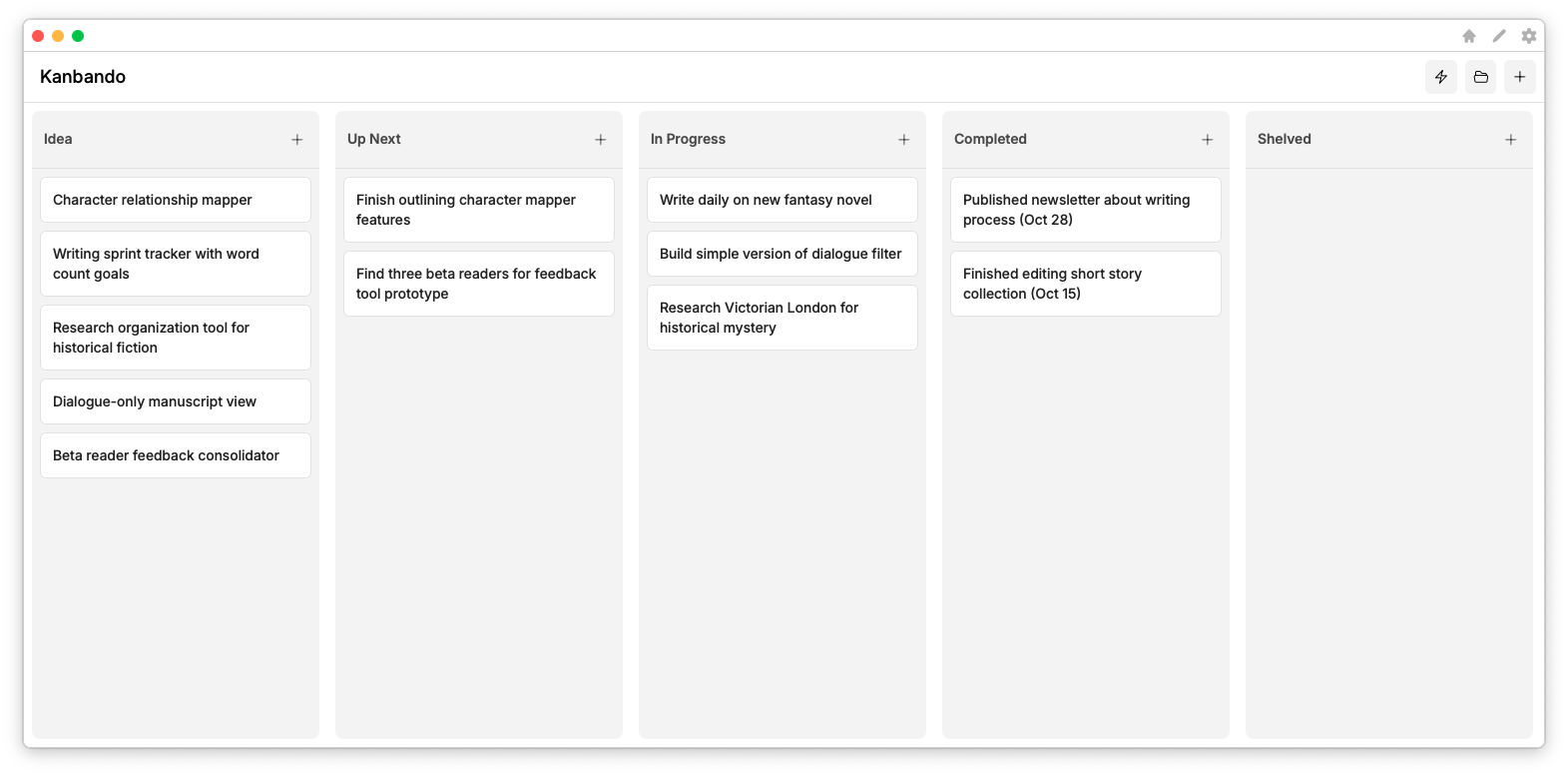Open the Dialogue-only manuscript view card
This screenshot has height=775, width=1568.
coord(176,401)
